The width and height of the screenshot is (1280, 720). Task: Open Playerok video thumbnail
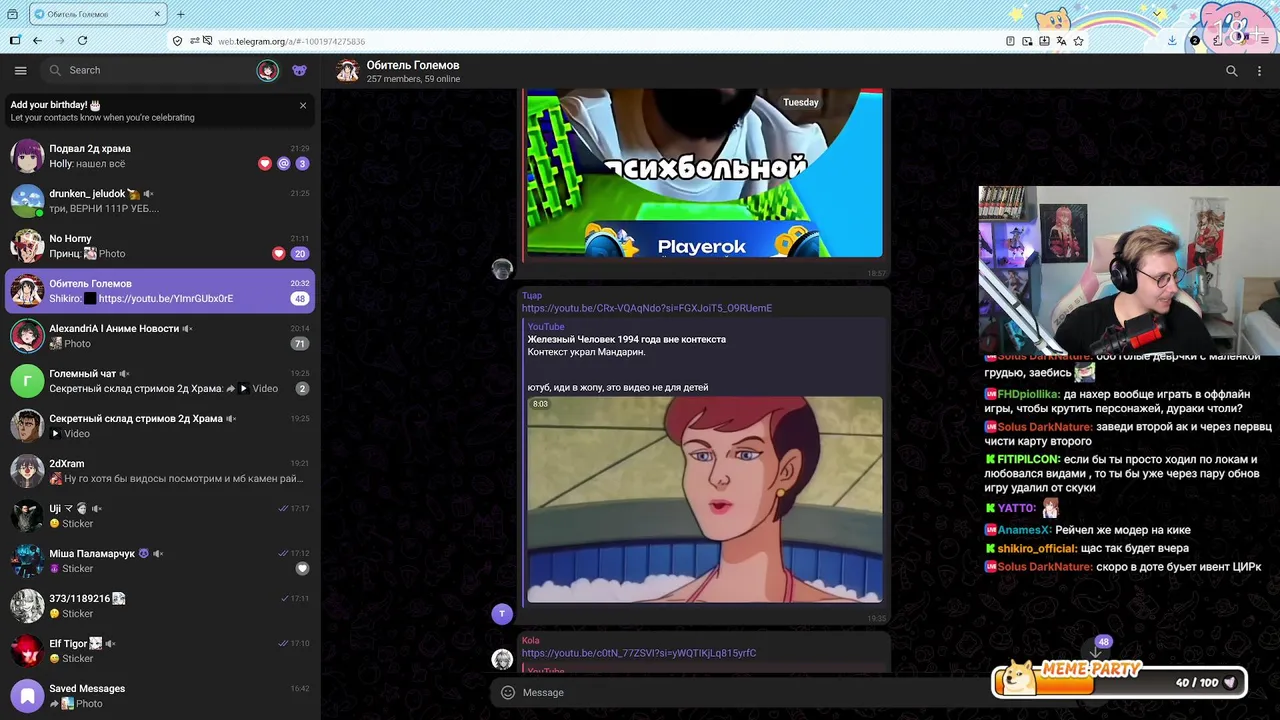coord(705,173)
